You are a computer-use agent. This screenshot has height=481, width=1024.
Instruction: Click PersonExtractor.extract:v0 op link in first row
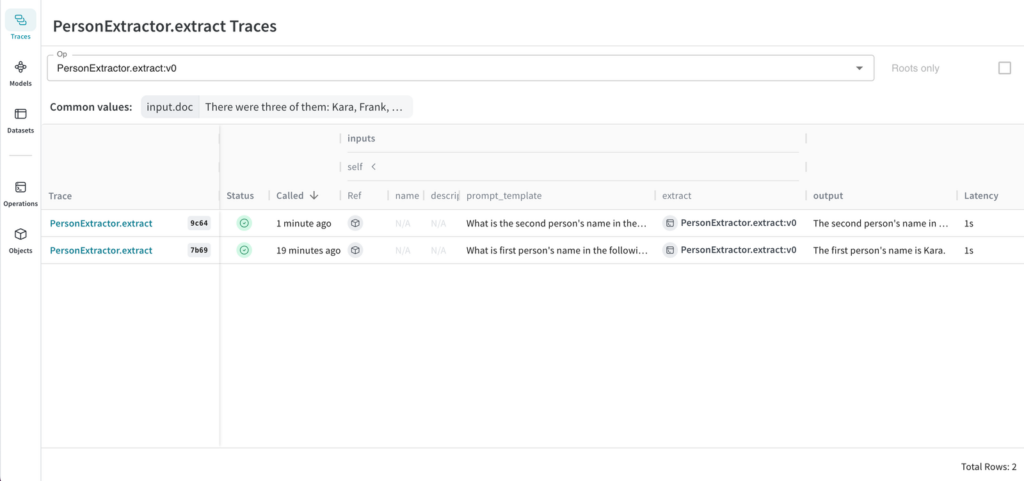[x=737, y=223]
